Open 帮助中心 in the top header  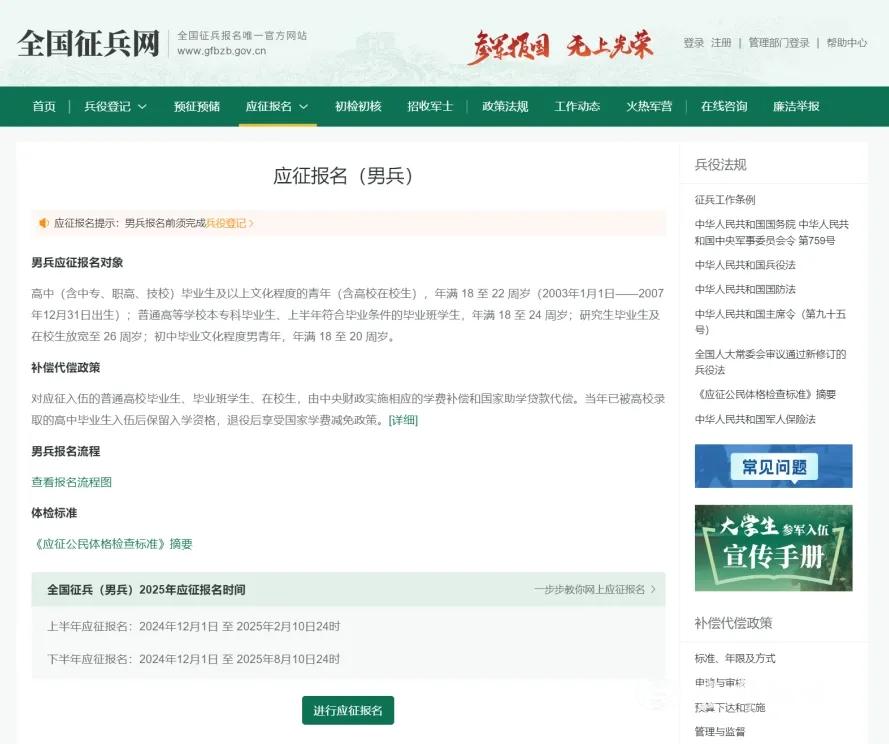coord(846,43)
